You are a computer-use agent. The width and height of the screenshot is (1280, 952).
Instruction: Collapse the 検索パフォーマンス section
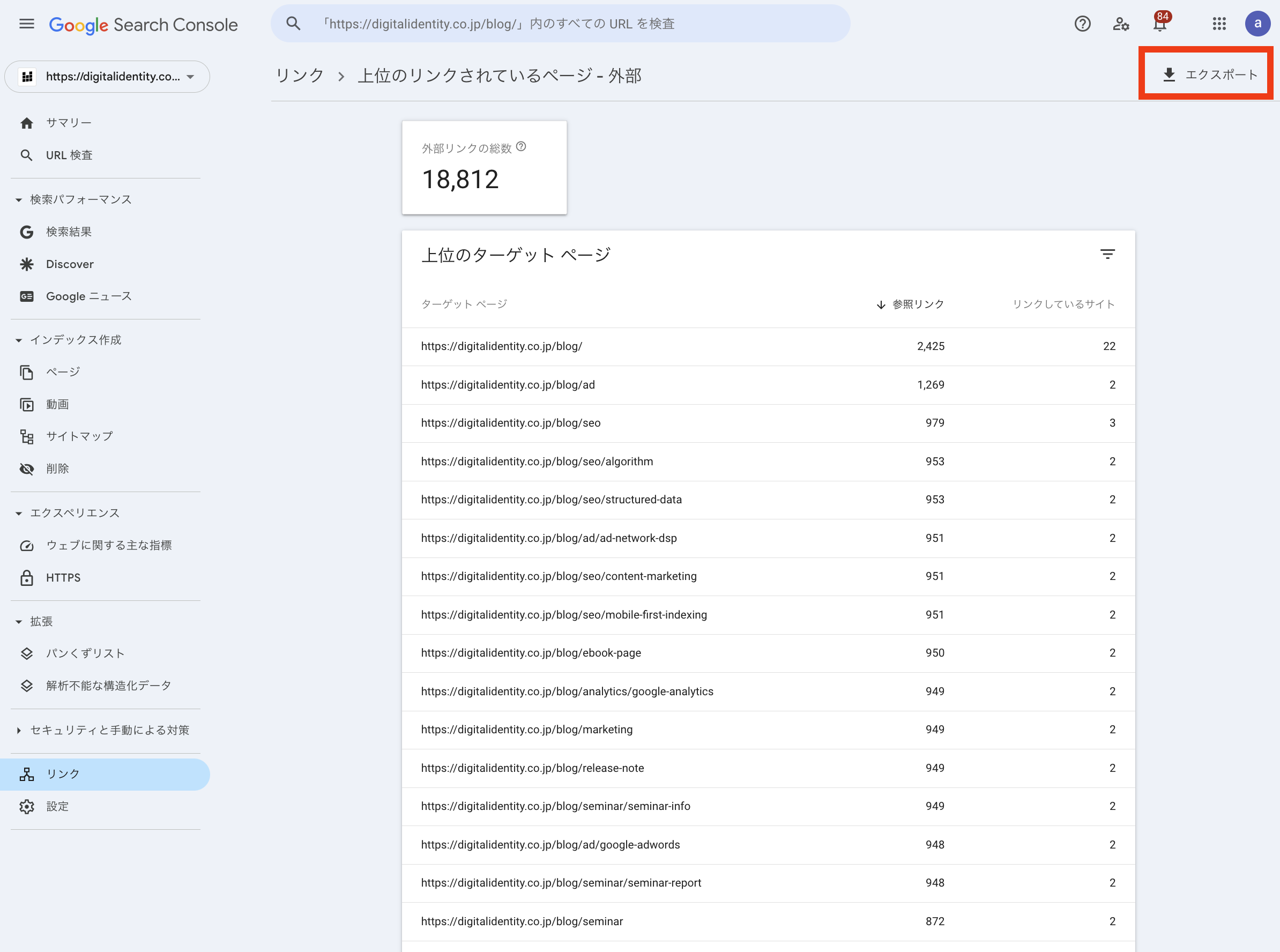(18, 200)
